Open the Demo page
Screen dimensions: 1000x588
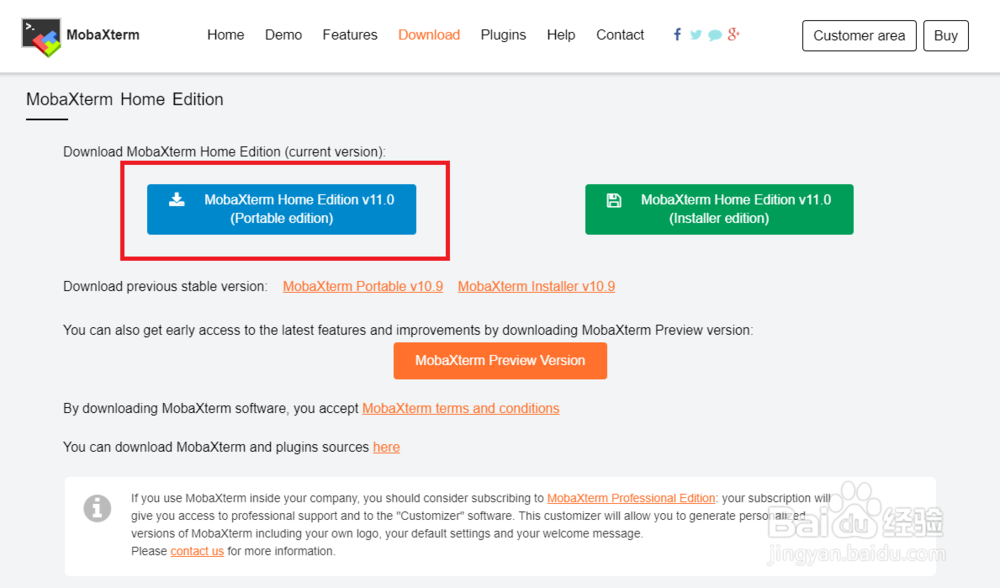[284, 35]
